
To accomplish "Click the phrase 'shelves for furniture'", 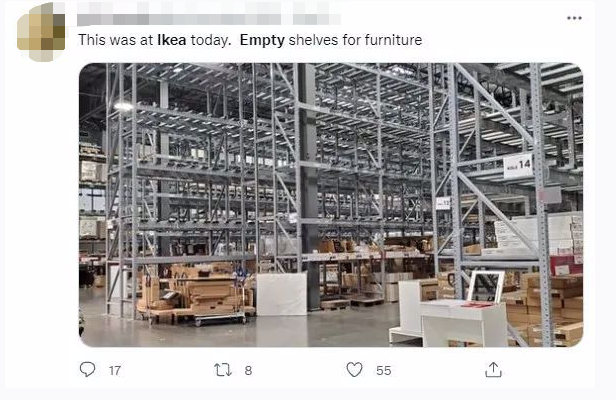I will pos(355,40).
